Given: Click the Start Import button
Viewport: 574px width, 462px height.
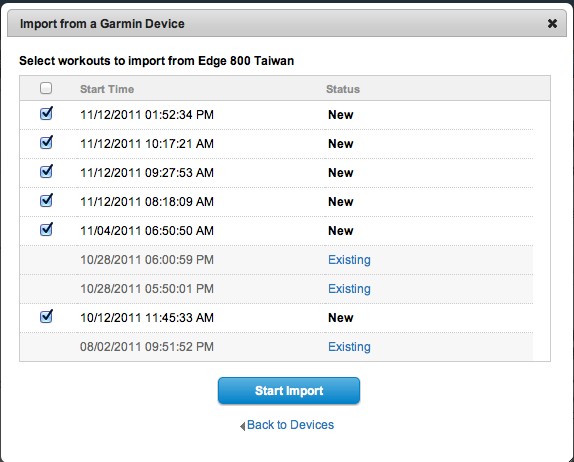Looking at the screenshot, I should pyautogui.click(x=289, y=391).
